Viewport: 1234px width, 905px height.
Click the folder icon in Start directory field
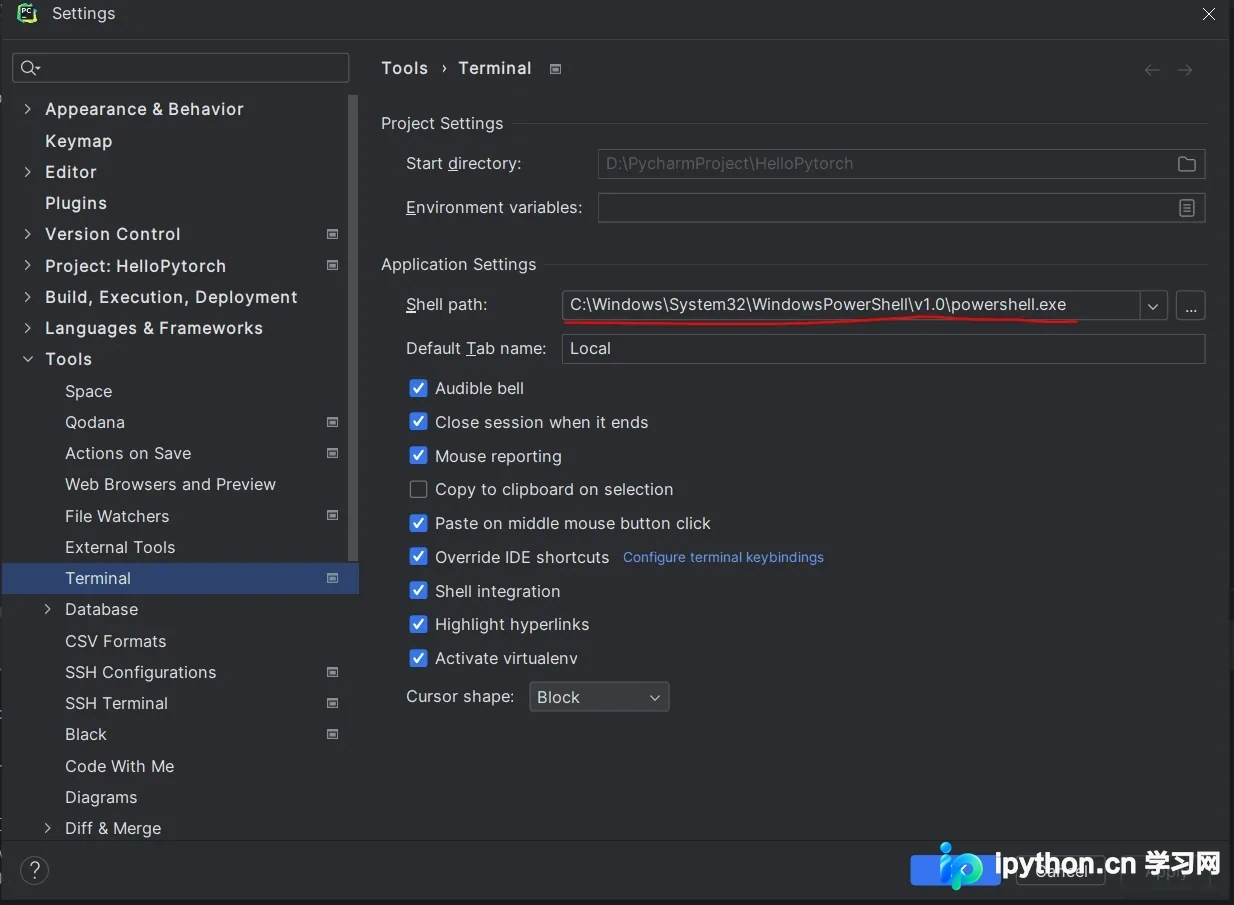(1186, 164)
